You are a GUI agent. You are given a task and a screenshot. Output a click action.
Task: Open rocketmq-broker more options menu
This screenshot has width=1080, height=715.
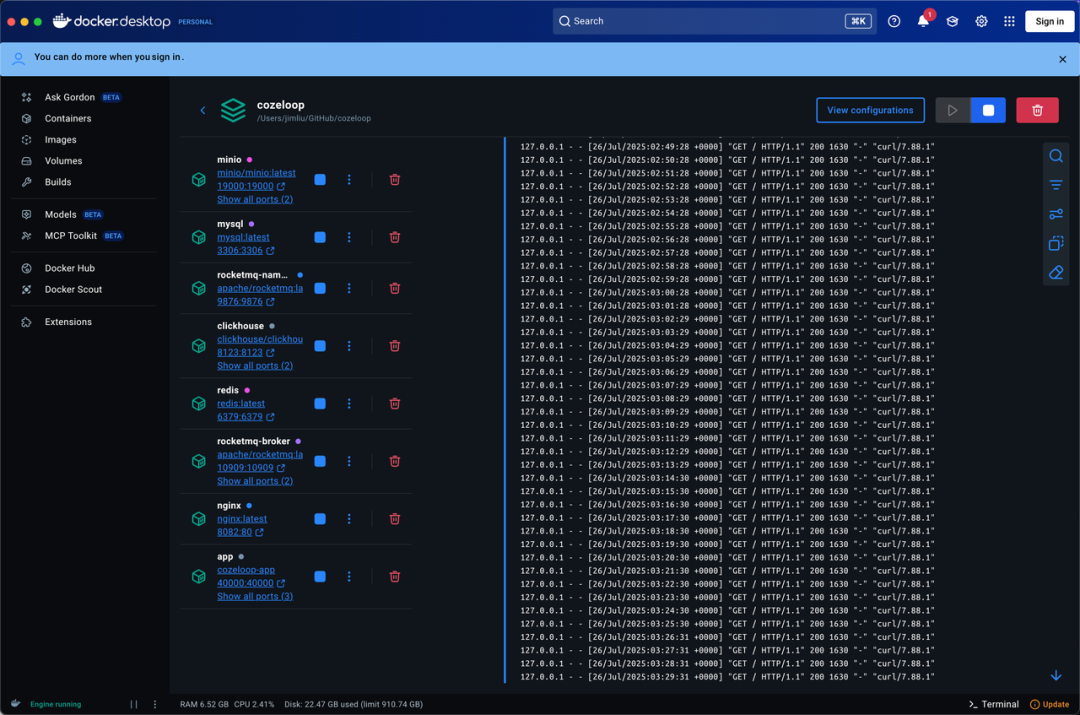349,462
